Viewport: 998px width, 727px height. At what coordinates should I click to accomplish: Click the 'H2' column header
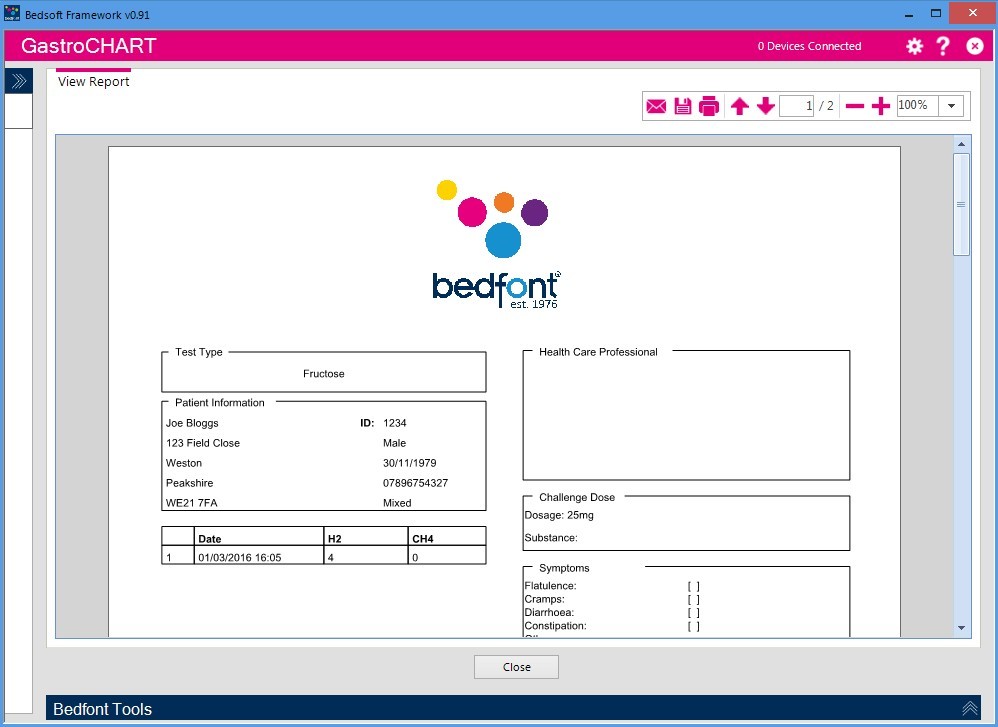(x=334, y=539)
